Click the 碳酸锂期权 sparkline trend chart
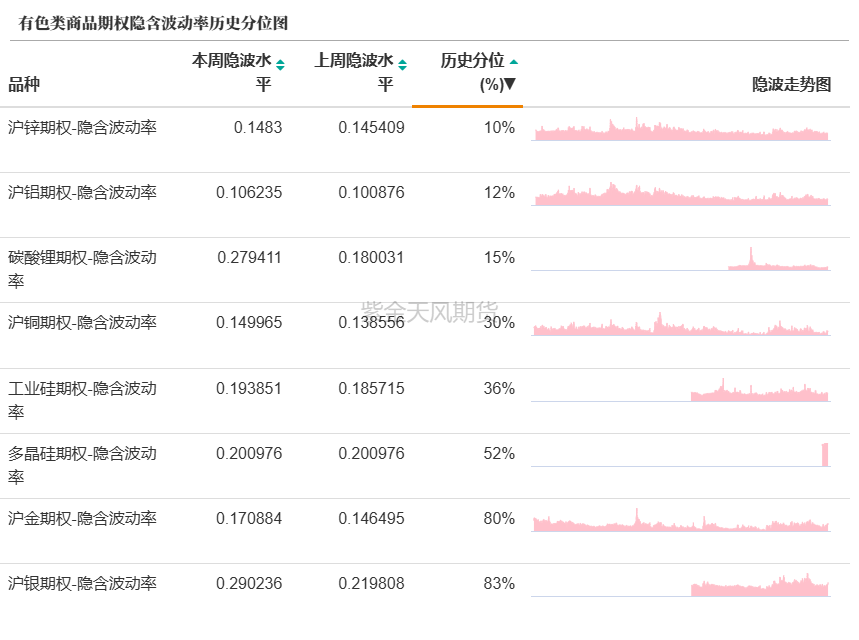 681,259
